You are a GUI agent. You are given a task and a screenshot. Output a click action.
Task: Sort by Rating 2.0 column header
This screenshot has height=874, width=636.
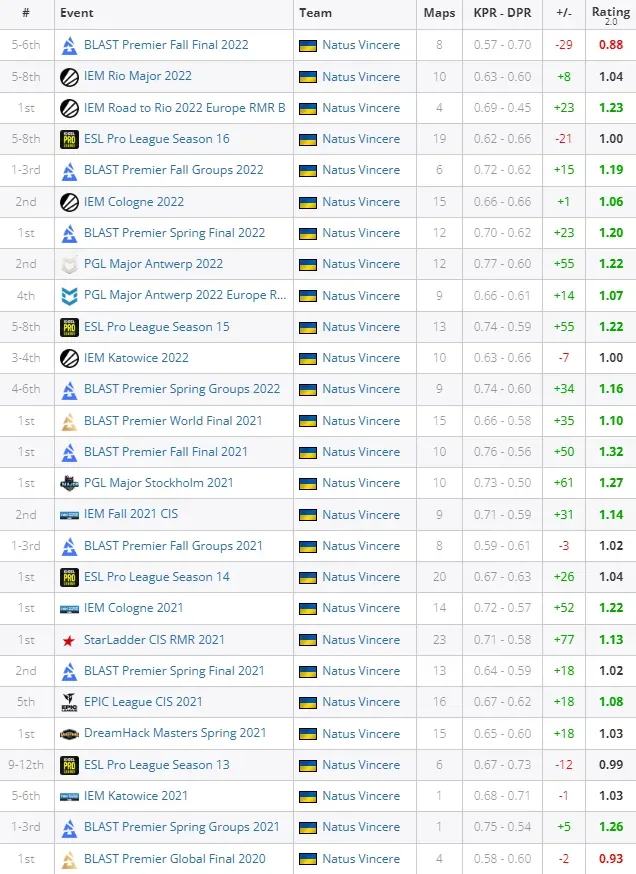pyautogui.click(x=611, y=15)
